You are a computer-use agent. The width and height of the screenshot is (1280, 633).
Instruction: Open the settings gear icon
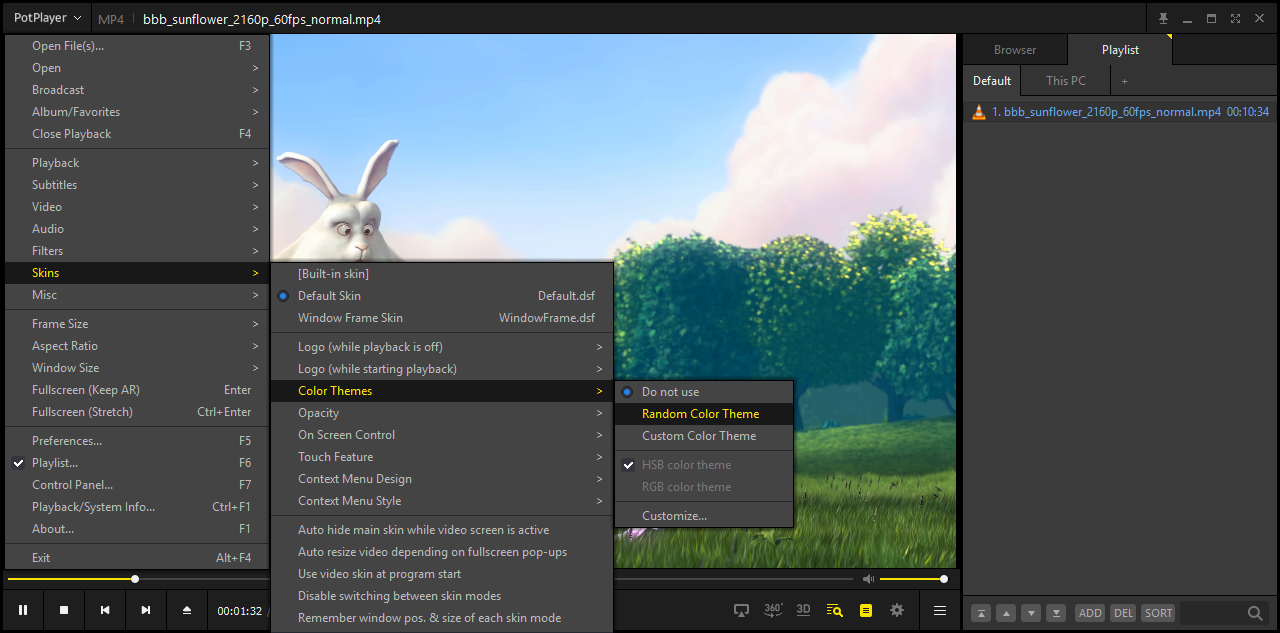coord(897,610)
